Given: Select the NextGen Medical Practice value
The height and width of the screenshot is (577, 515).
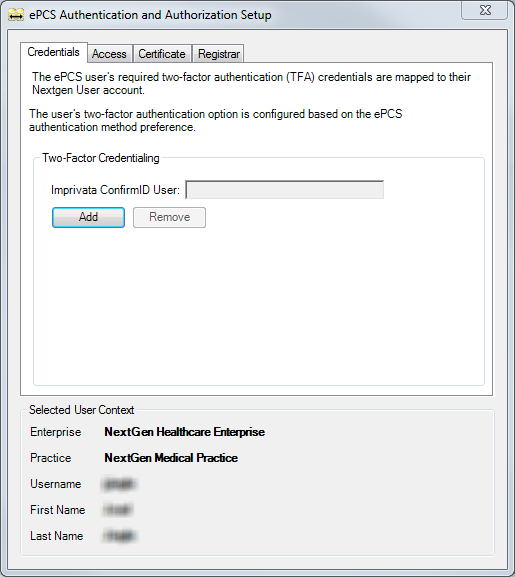Looking at the screenshot, I should (x=171, y=458).
